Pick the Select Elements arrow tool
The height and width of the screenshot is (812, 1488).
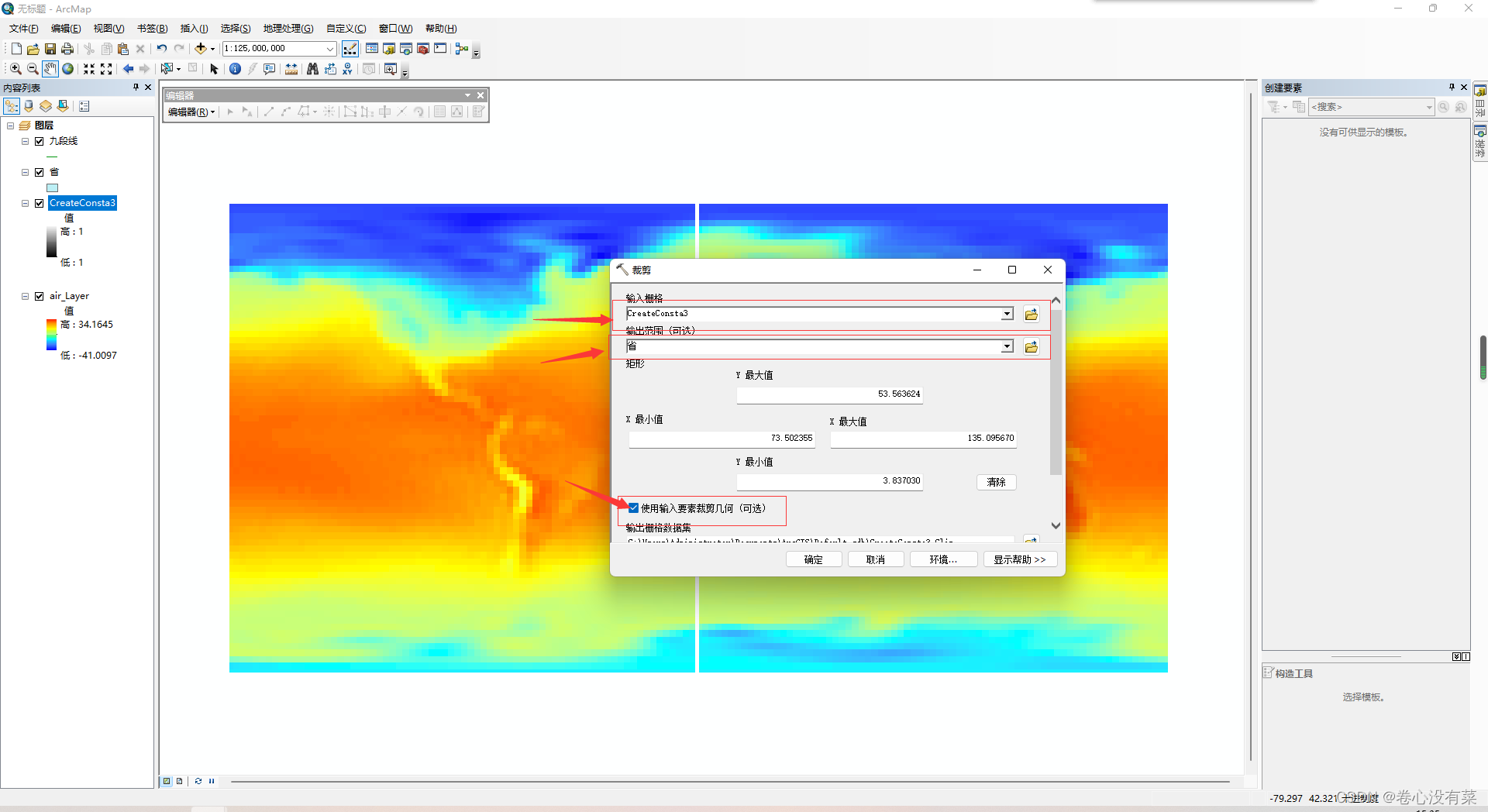point(215,69)
